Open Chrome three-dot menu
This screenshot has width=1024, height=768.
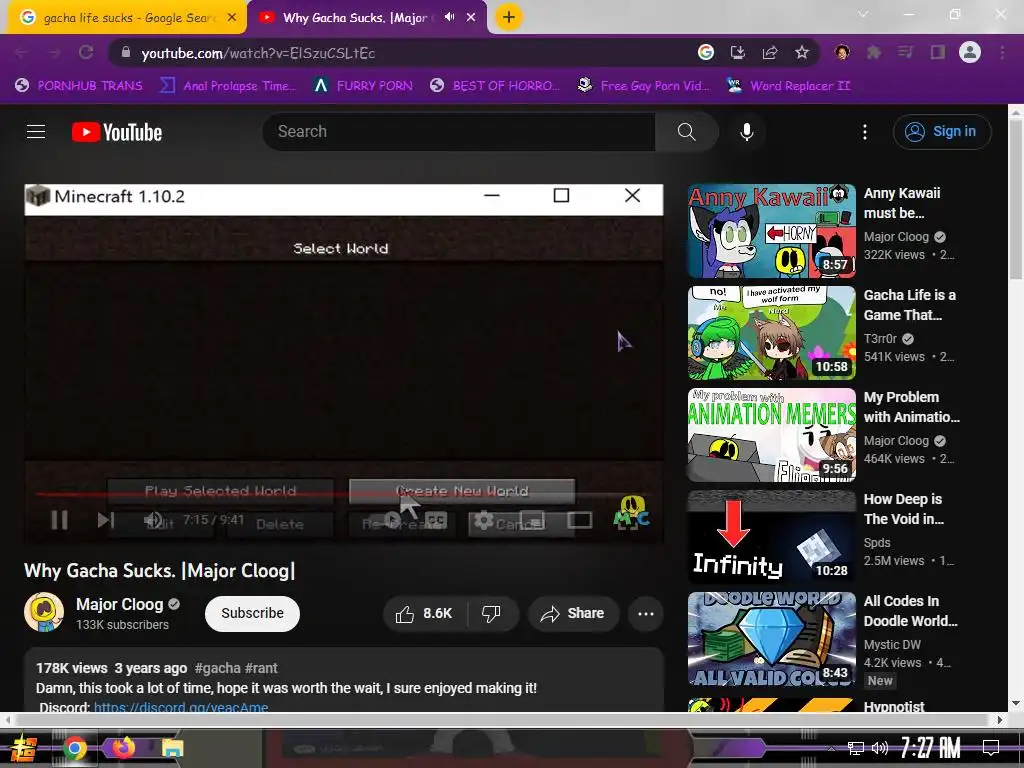tap(1002, 52)
